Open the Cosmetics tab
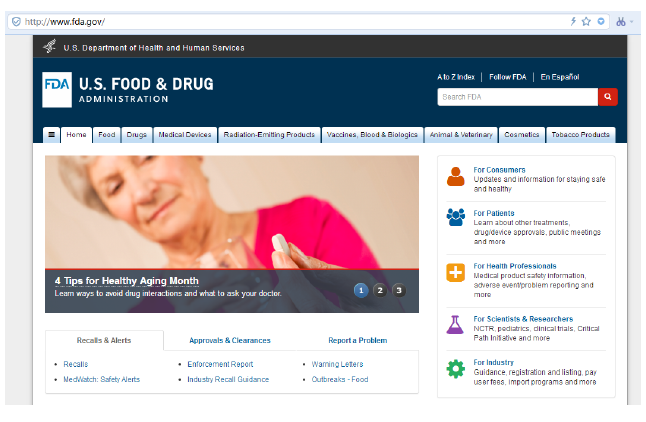 coord(522,135)
